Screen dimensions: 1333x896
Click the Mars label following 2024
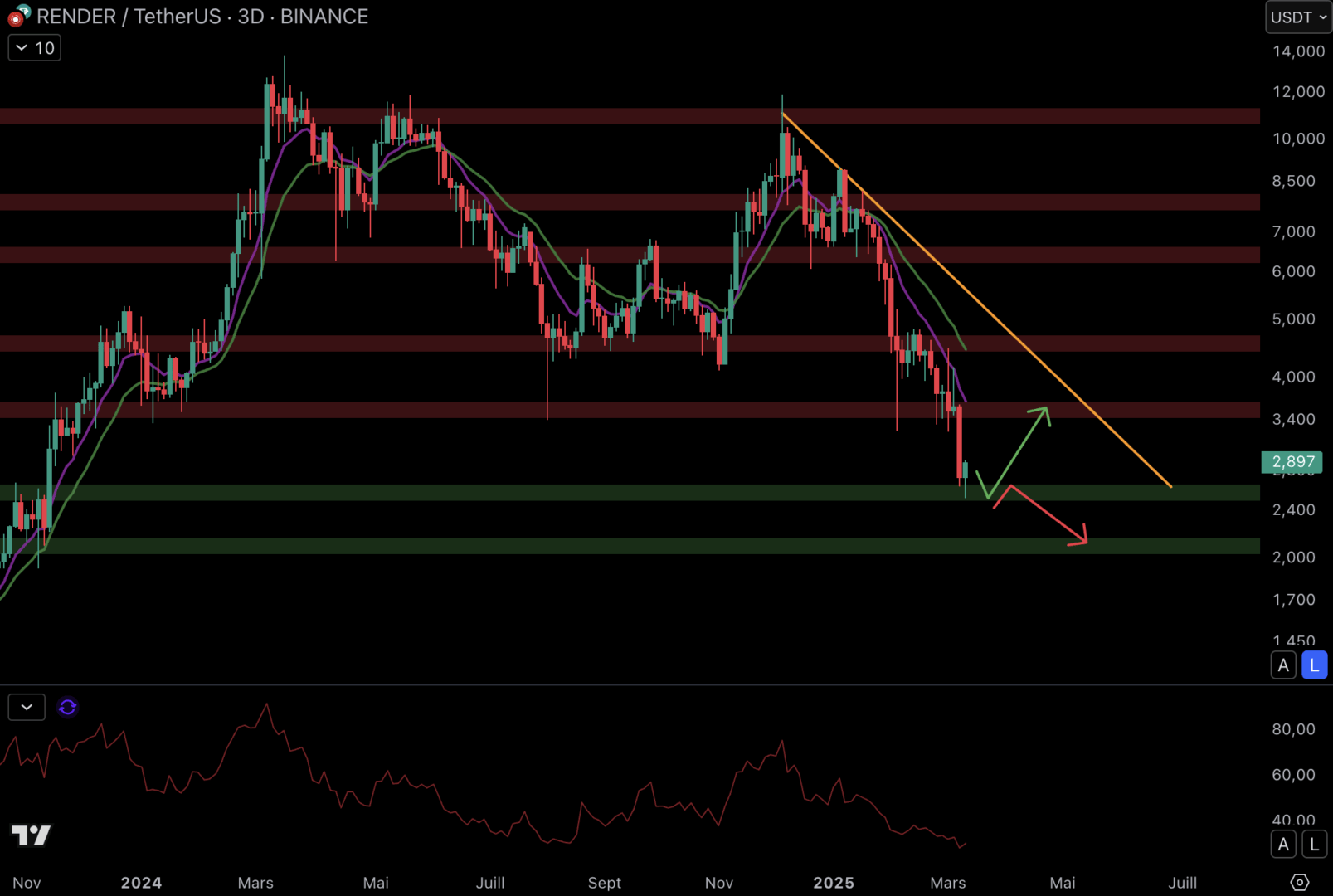(255, 883)
